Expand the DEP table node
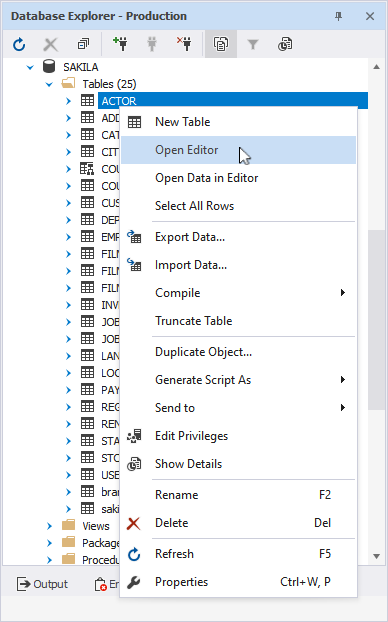The height and width of the screenshot is (622, 388). (x=68, y=220)
